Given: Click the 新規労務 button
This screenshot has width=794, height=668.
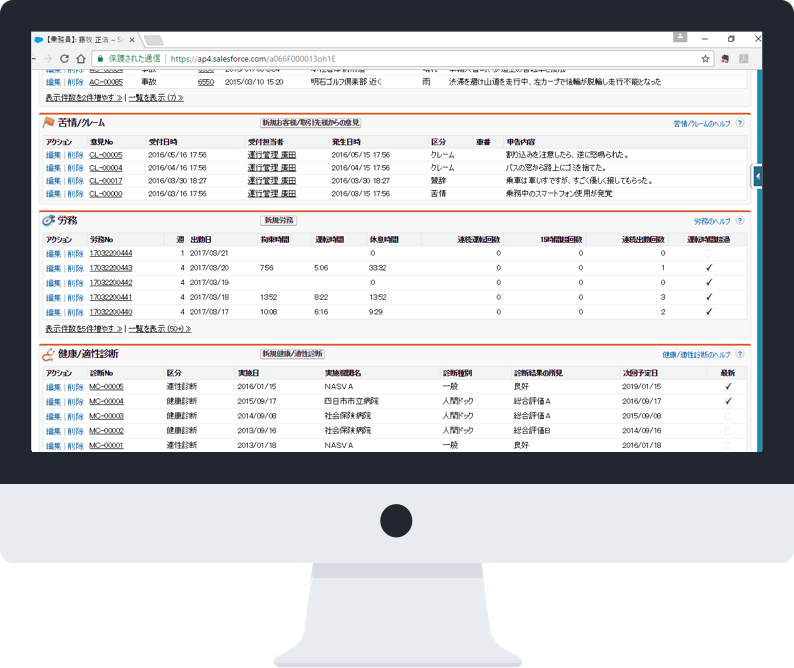Looking at the screenshot, I should tap(279, 220).
